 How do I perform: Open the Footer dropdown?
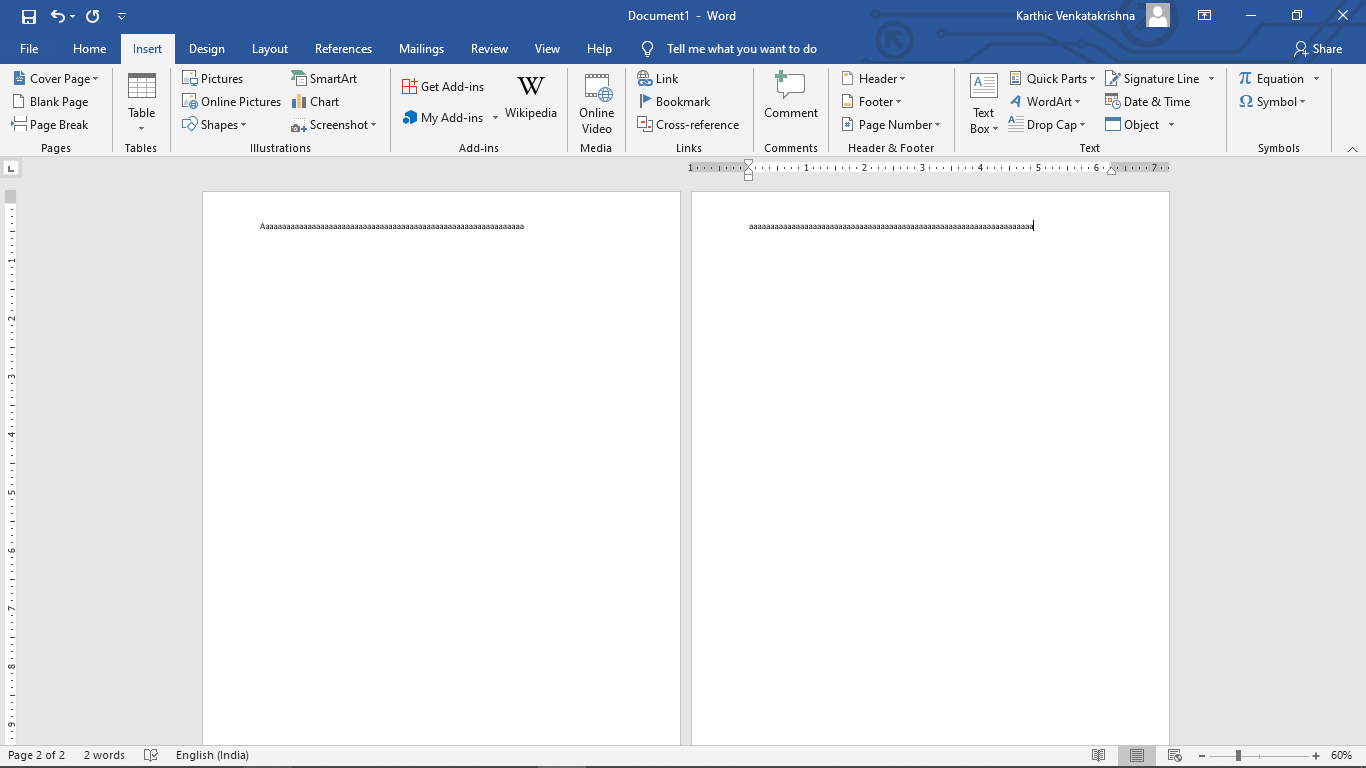[871, 101]
